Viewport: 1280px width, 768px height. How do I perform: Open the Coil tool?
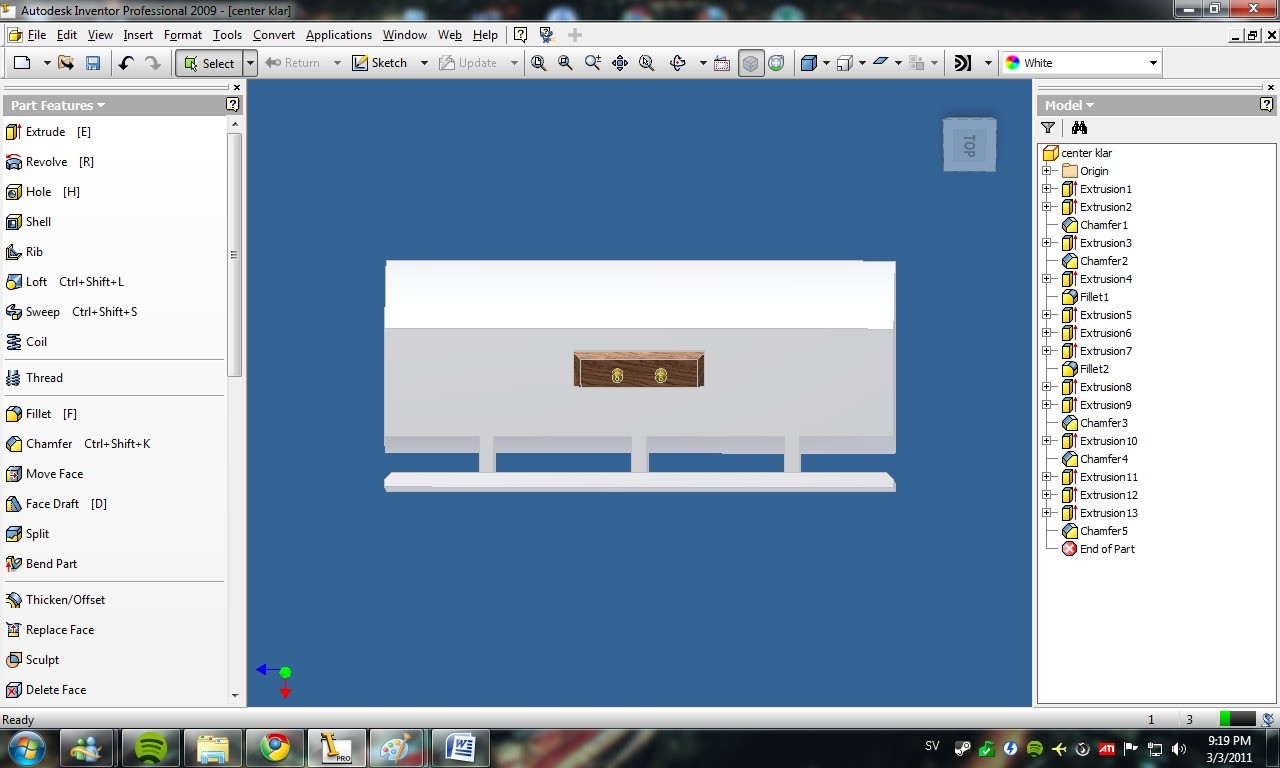[26, 342]
